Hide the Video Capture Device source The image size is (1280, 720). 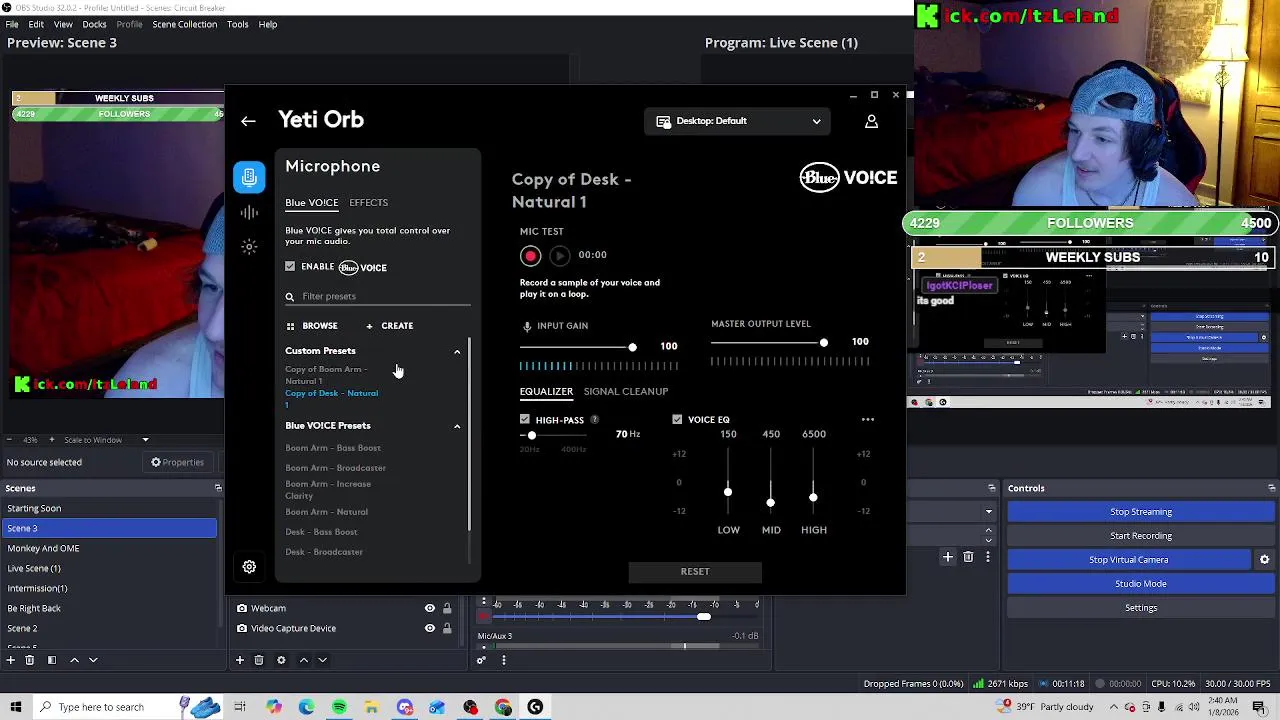[x=430, y=628]
